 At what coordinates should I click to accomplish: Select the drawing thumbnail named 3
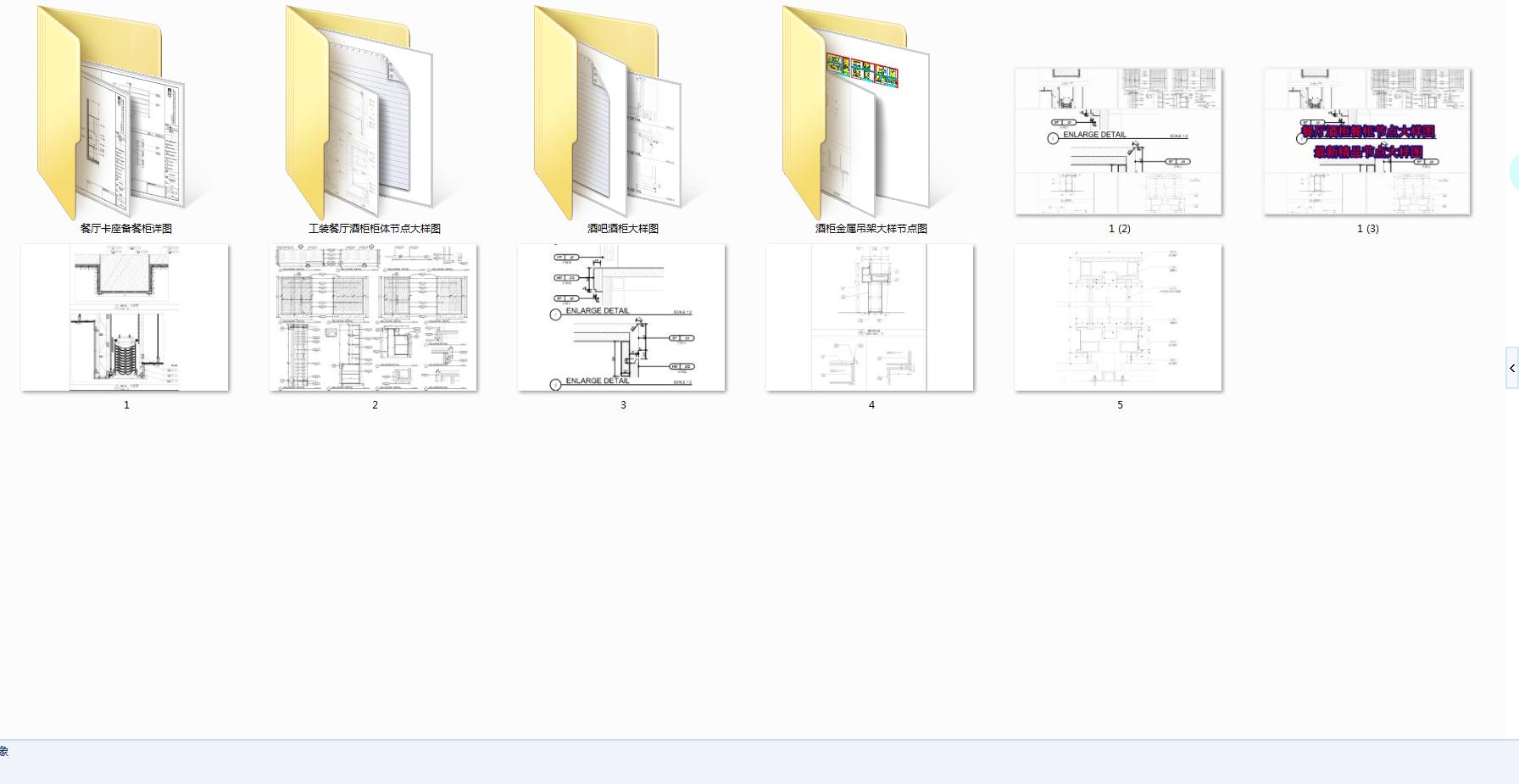tap(621, 318)
